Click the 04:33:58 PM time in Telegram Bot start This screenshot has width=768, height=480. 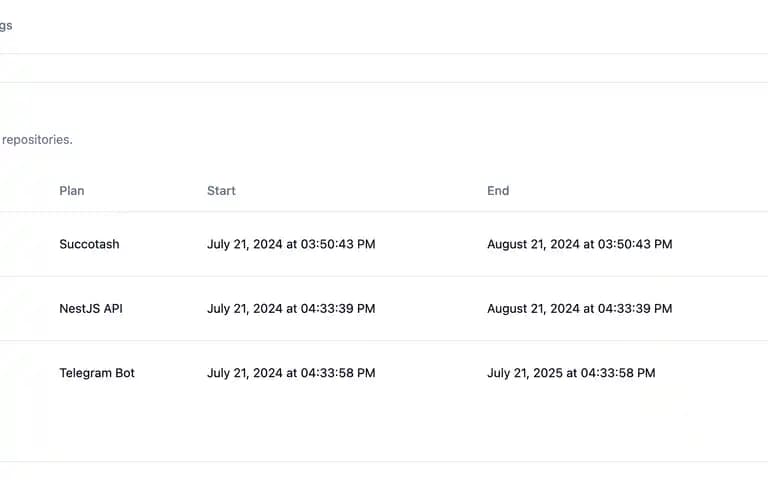pyautogui.click(x=338, y=373)
